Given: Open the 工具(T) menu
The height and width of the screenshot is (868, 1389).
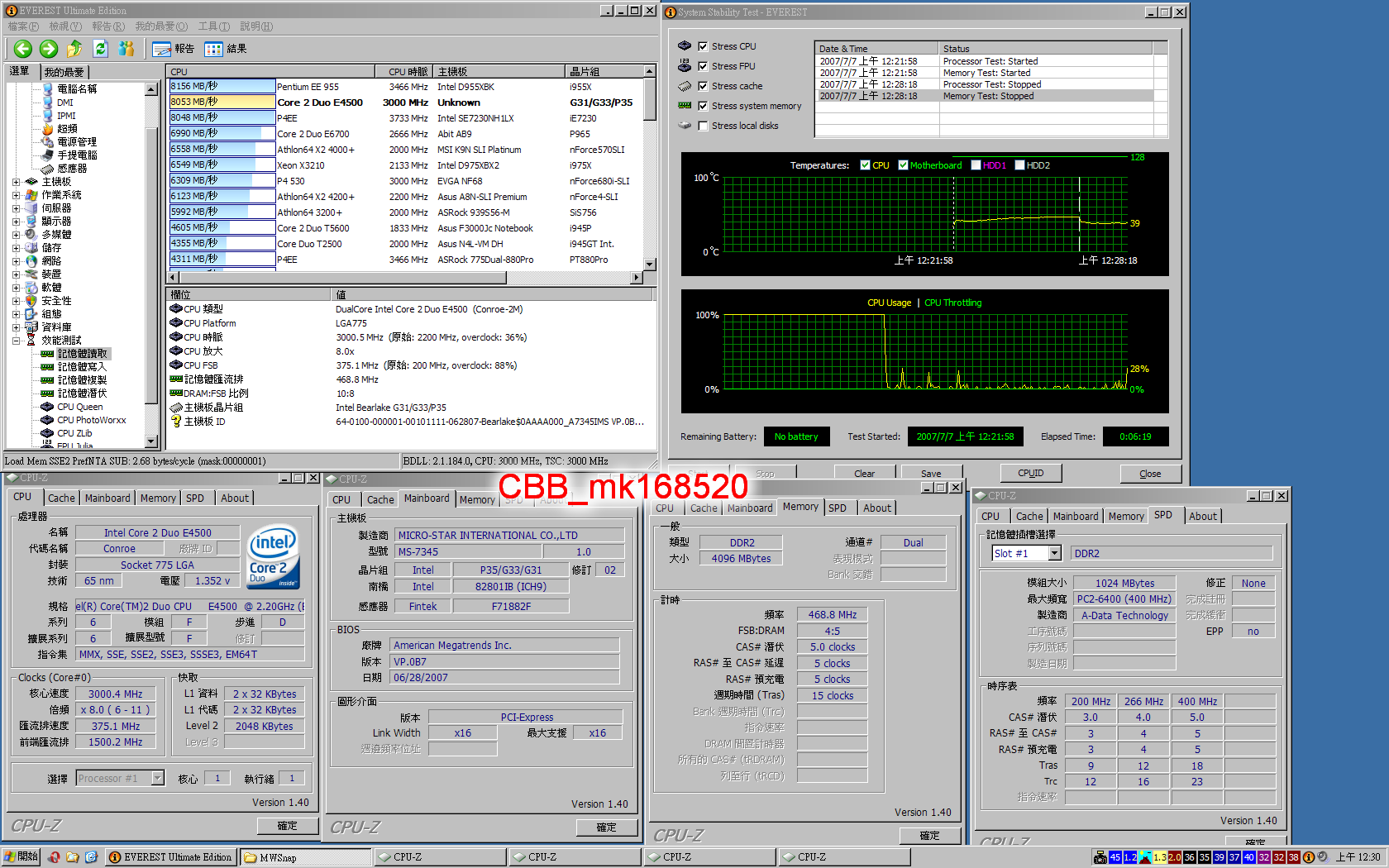Looking at the screenshot, I should coord(213,26).
